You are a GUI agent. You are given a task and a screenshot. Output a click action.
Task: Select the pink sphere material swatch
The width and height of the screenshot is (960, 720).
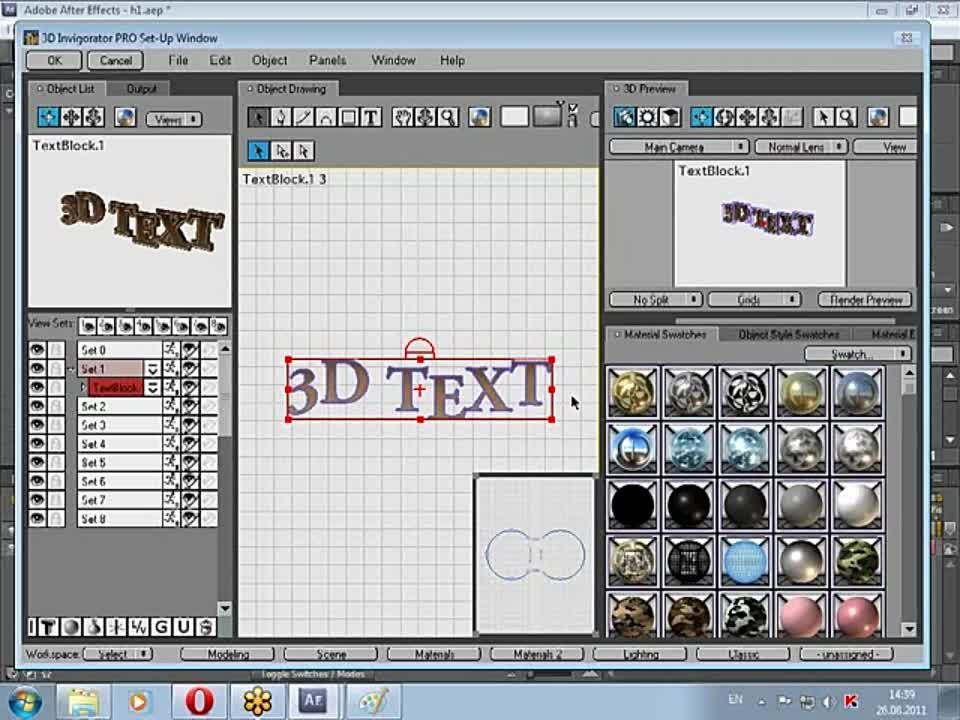coord(802,617)
